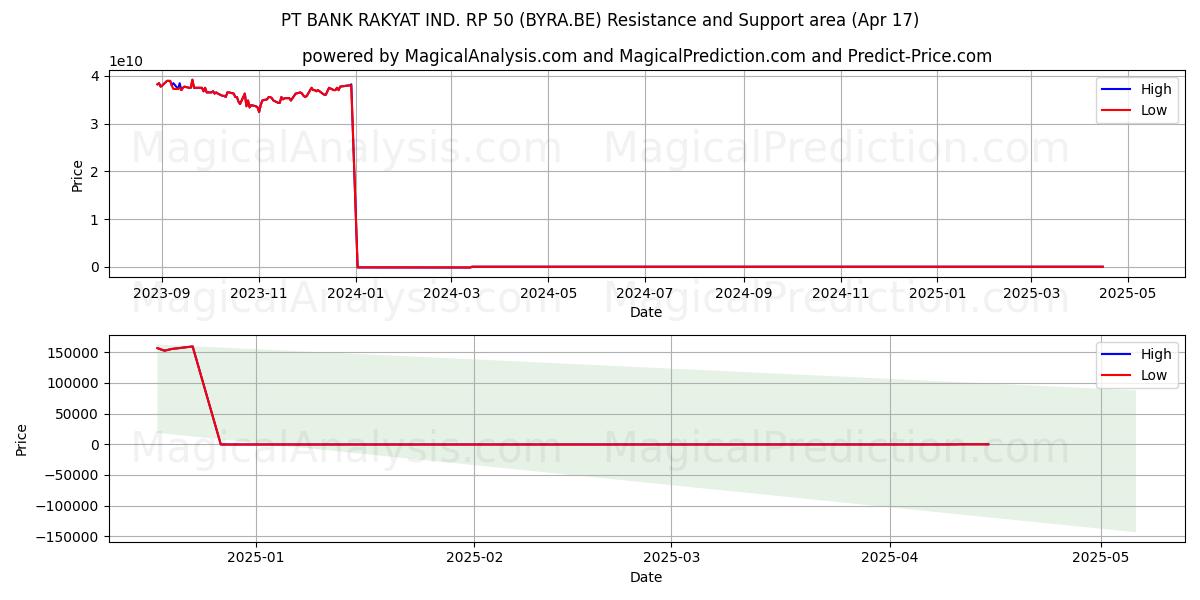Viewport: 1200px width, 600px height.
Task: Click the '1e10' scale label
Action: (x=126, y=61)
